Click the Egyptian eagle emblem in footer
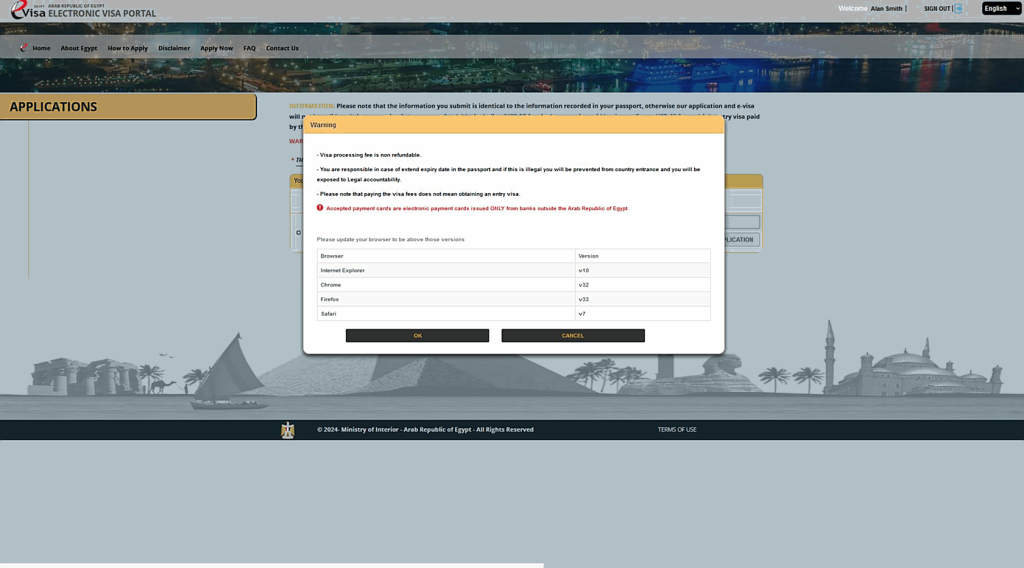 [x=288, y=430]
